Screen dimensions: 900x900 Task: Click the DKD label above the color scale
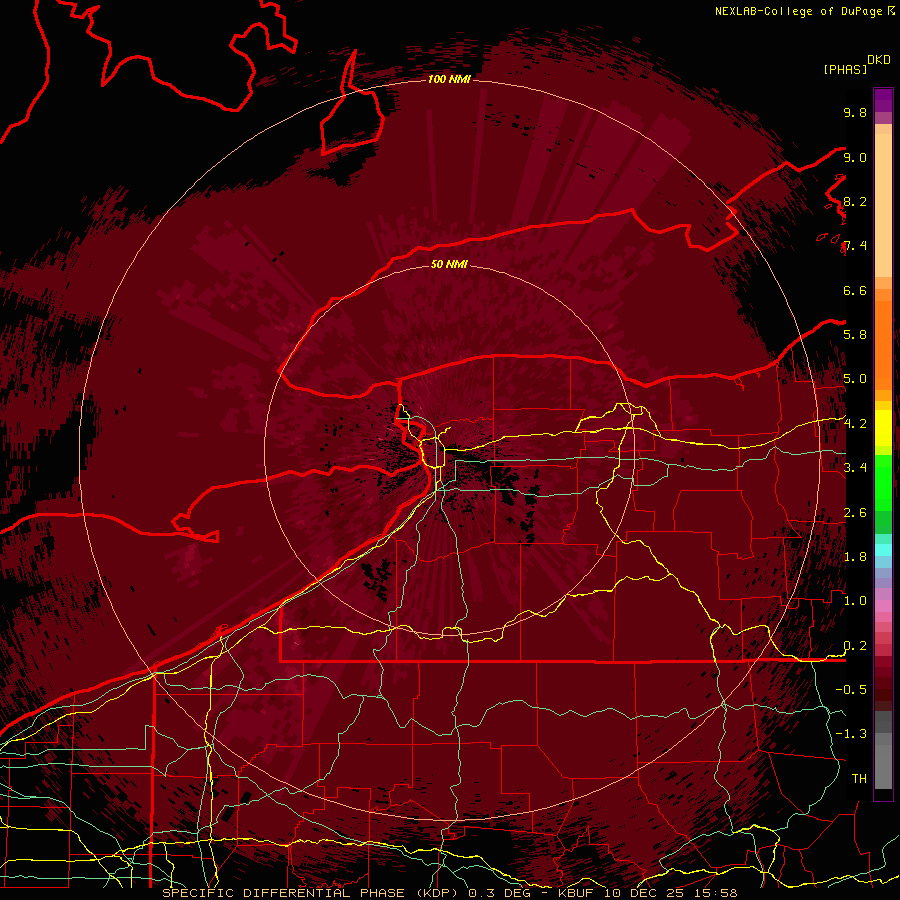coord(879,60)
